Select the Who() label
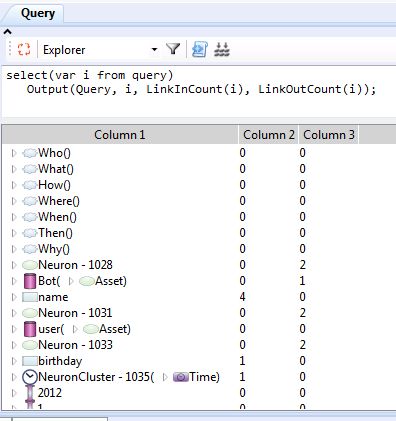Viewport: 396px width, 421px height. [x=54, y=153]
